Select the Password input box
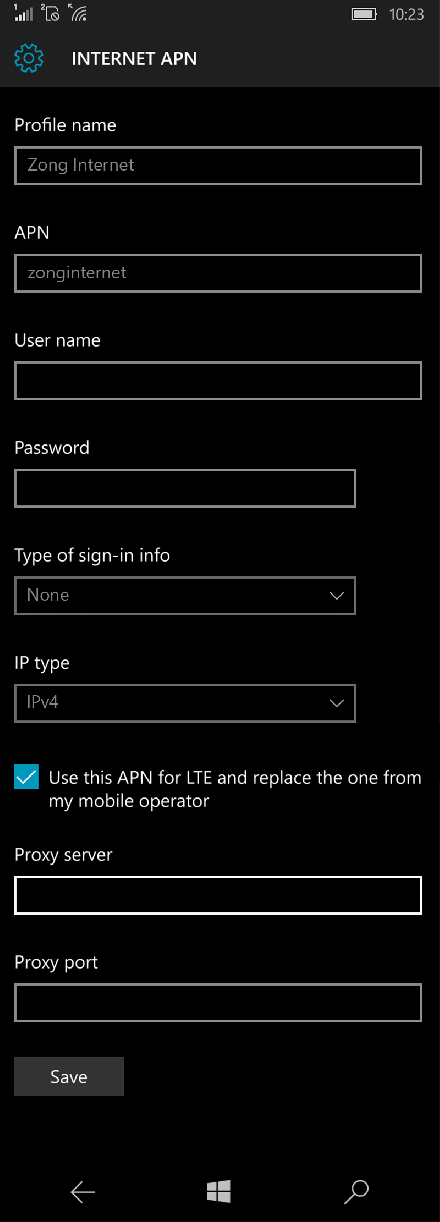 tap(185, 488)
